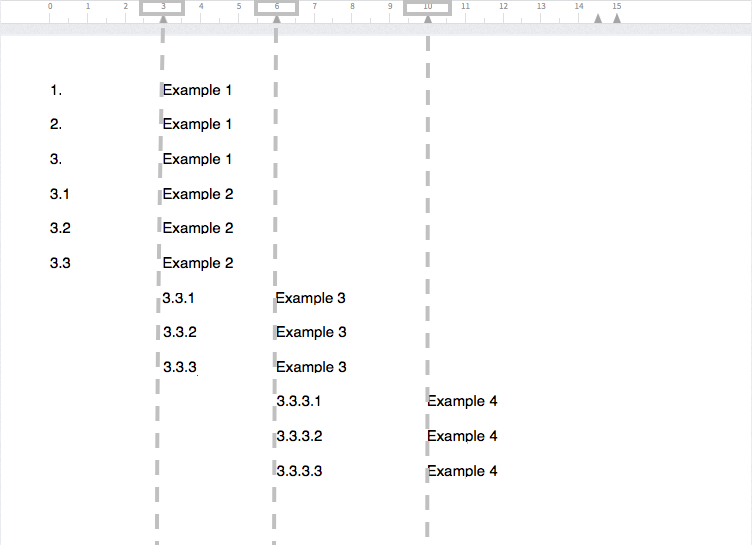The height and width of the screenshot is (545, 752).
Task: Click the list number "3.3.3"
Action: [x=180, y=367]
